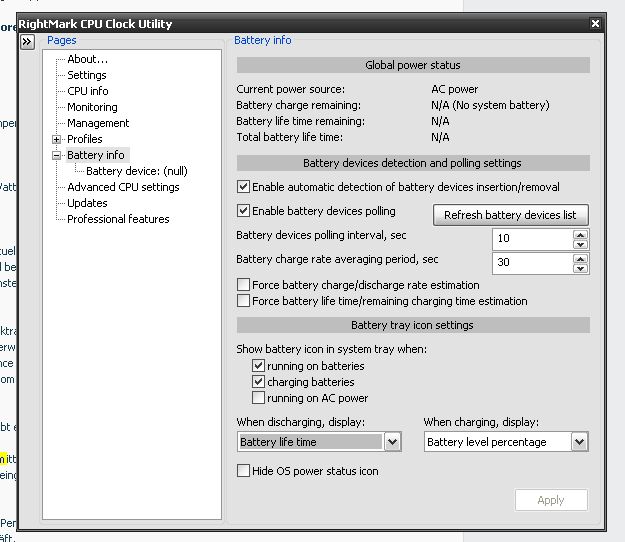Image resolution: width=625 pixels, height=542 pixels.
Task: Decrease charge rate averaging period
Action: point(580,268)
